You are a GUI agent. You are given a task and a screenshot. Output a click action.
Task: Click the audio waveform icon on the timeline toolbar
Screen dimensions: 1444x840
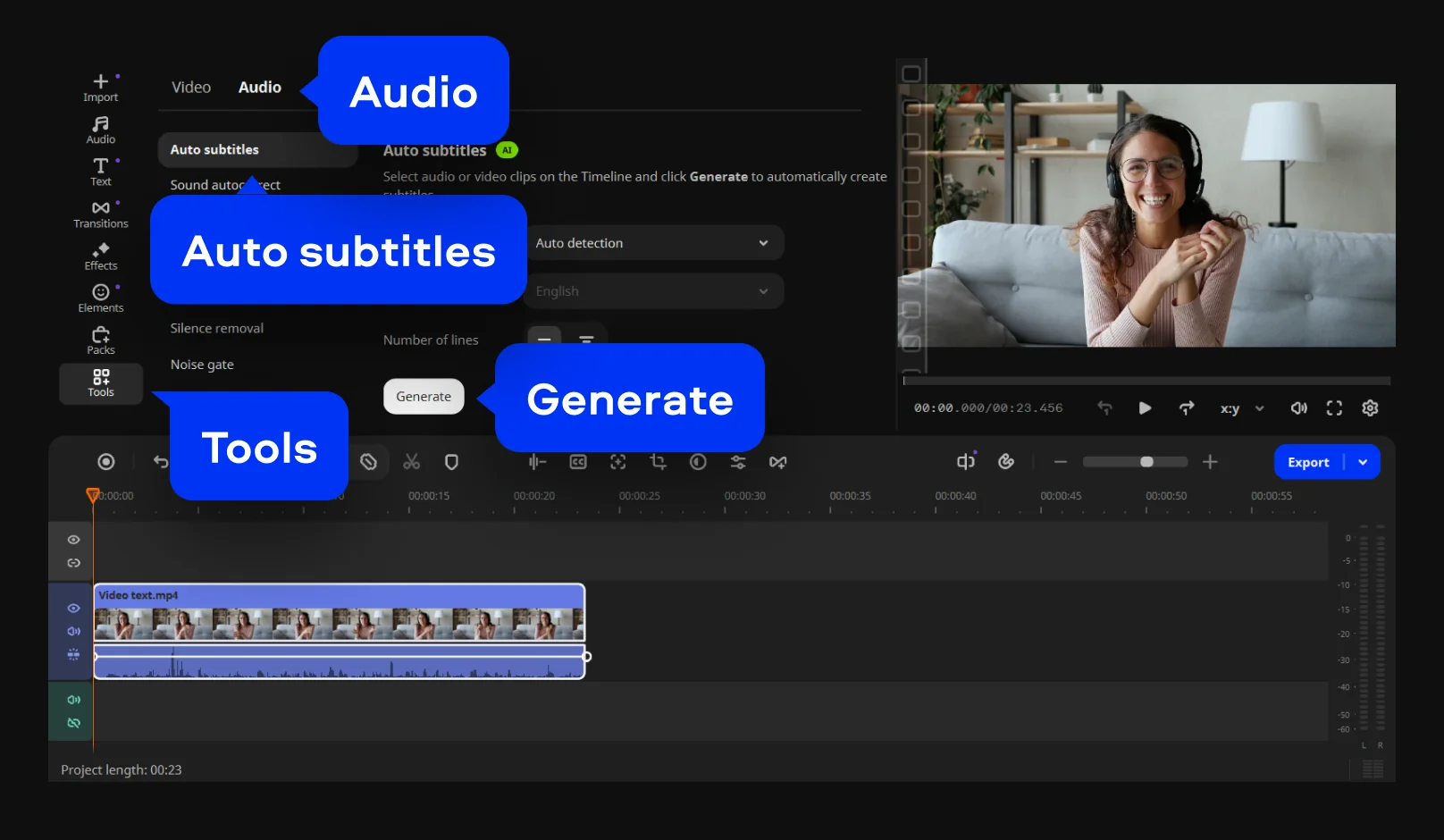click(x=537, y=462)
